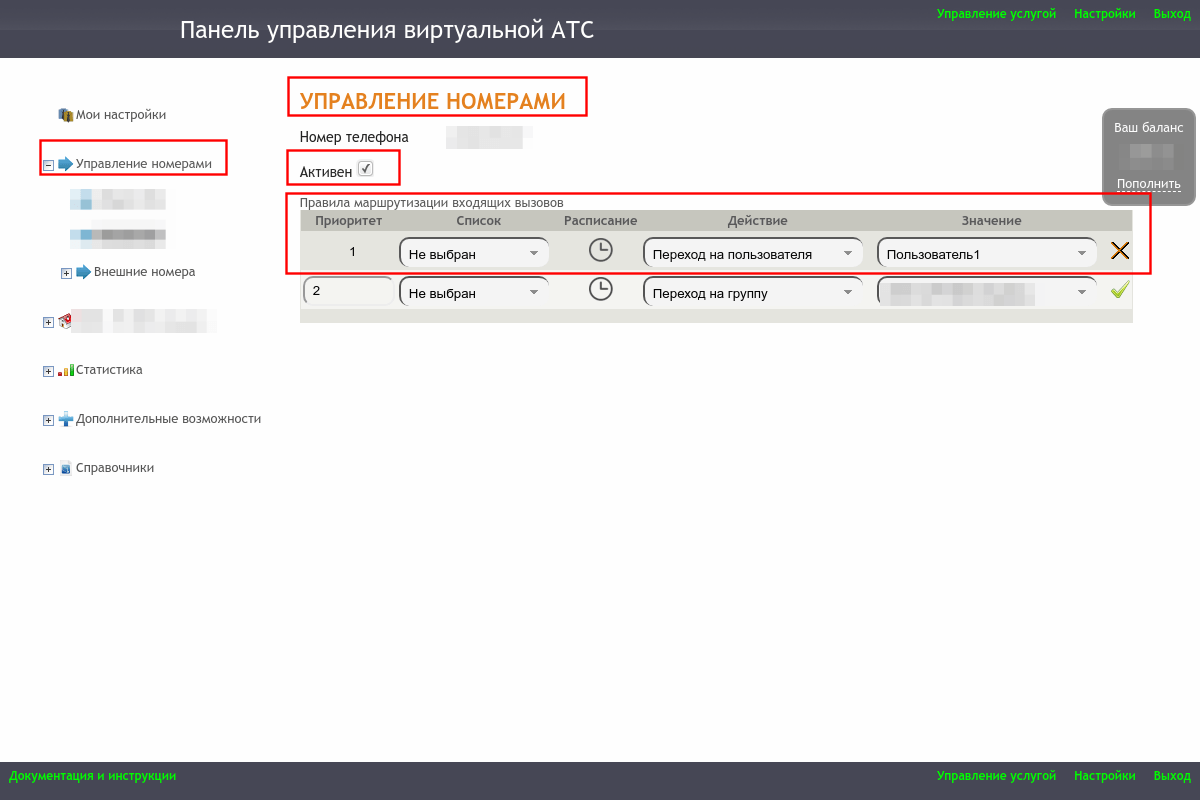Select Внешние номера sidebar item
The height and width of the screenshot is (800, 1200).
pos(144,272)
